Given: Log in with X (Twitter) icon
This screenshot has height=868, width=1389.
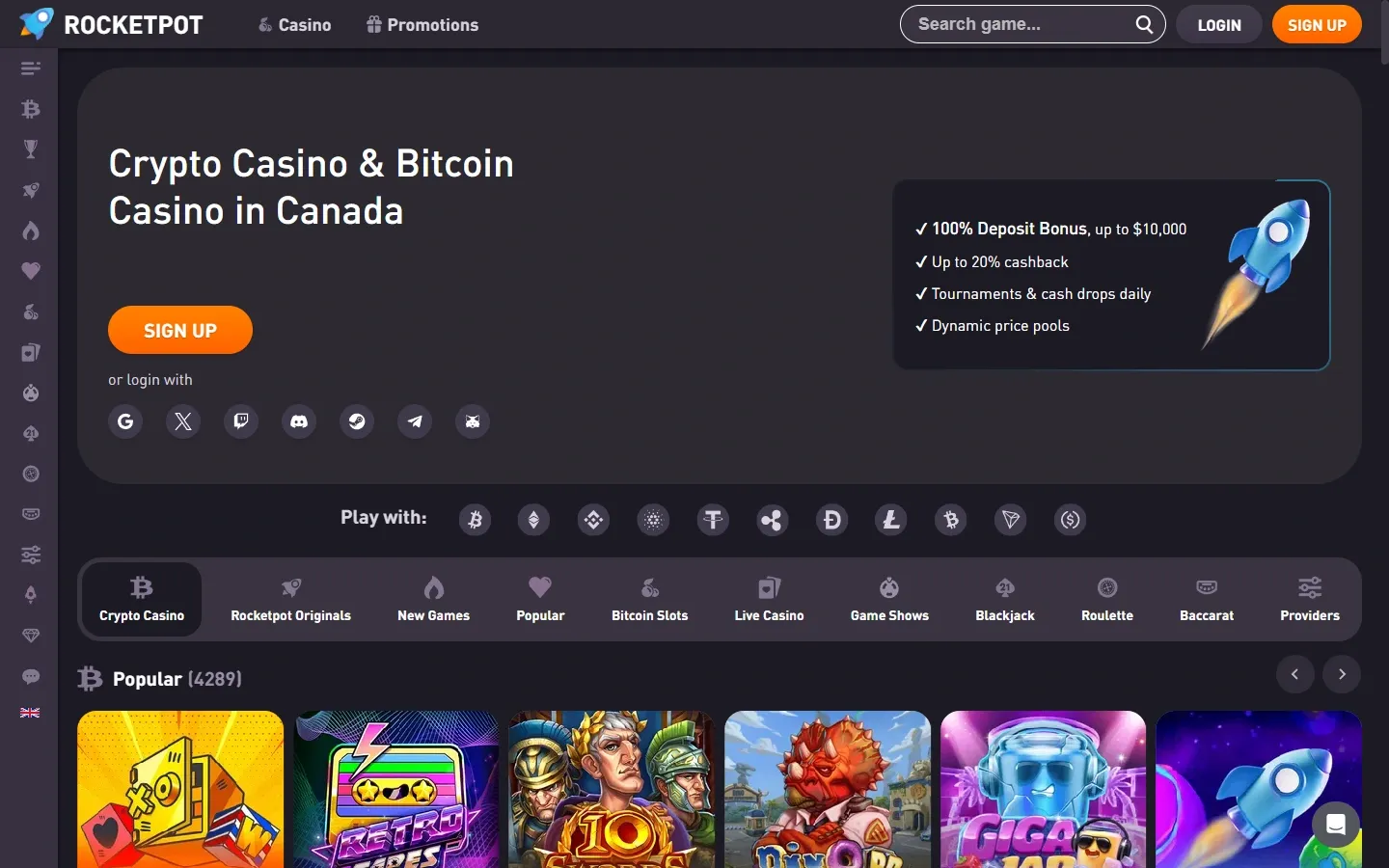Looking at the screenshot, I should tap(183, 421).
